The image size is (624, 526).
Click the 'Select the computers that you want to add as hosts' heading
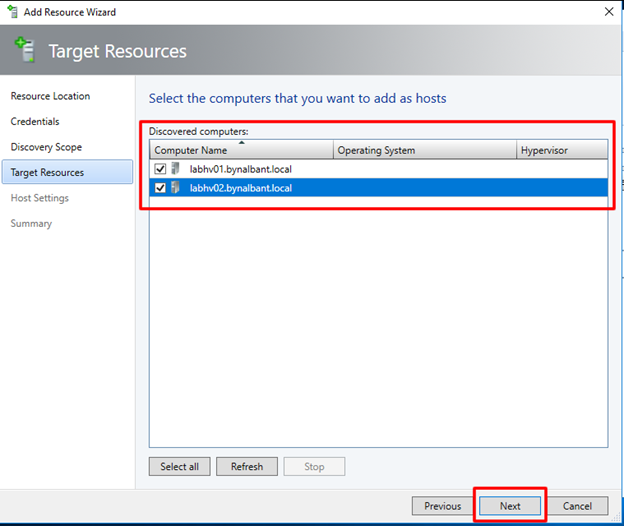point(298,98)
